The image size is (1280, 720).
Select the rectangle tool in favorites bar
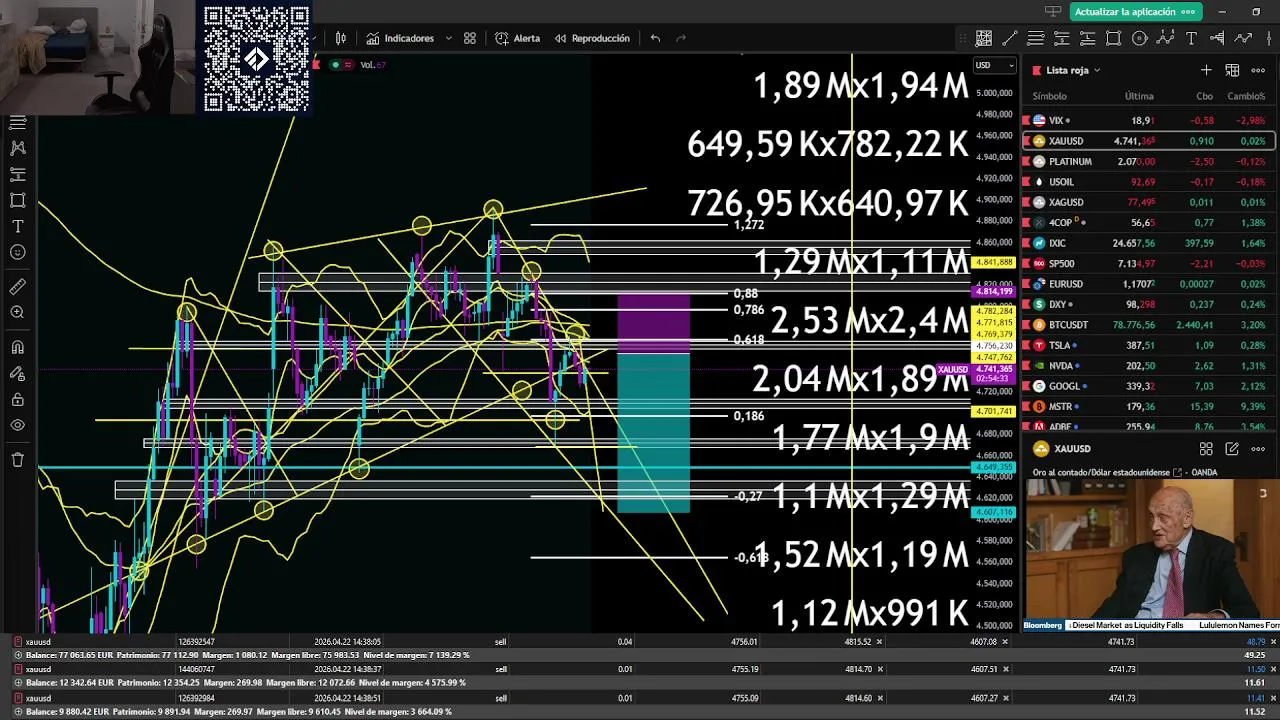tap(1114, 38)
